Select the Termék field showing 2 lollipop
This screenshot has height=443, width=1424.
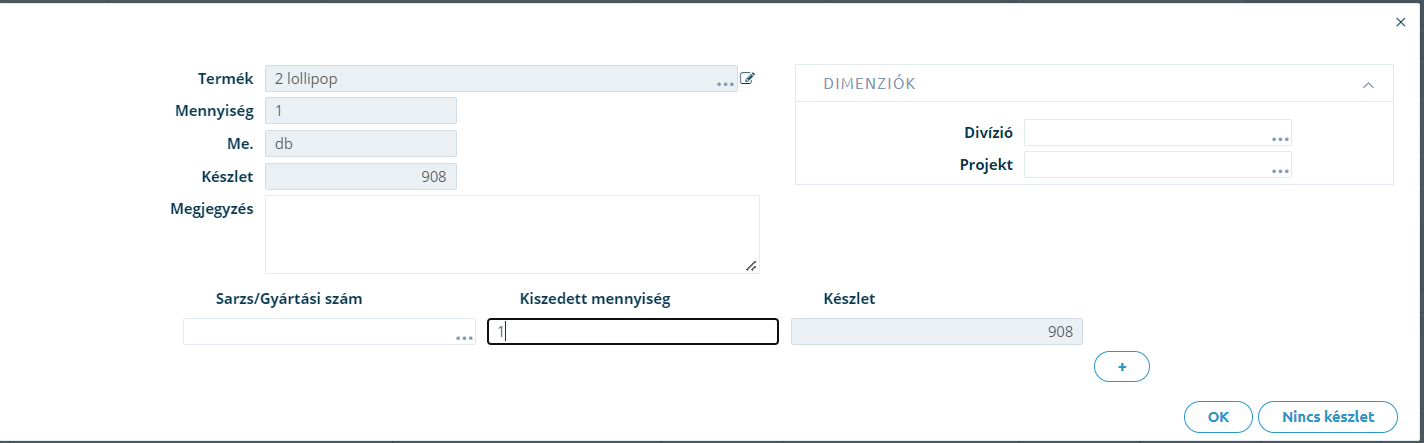pos(501,79)
